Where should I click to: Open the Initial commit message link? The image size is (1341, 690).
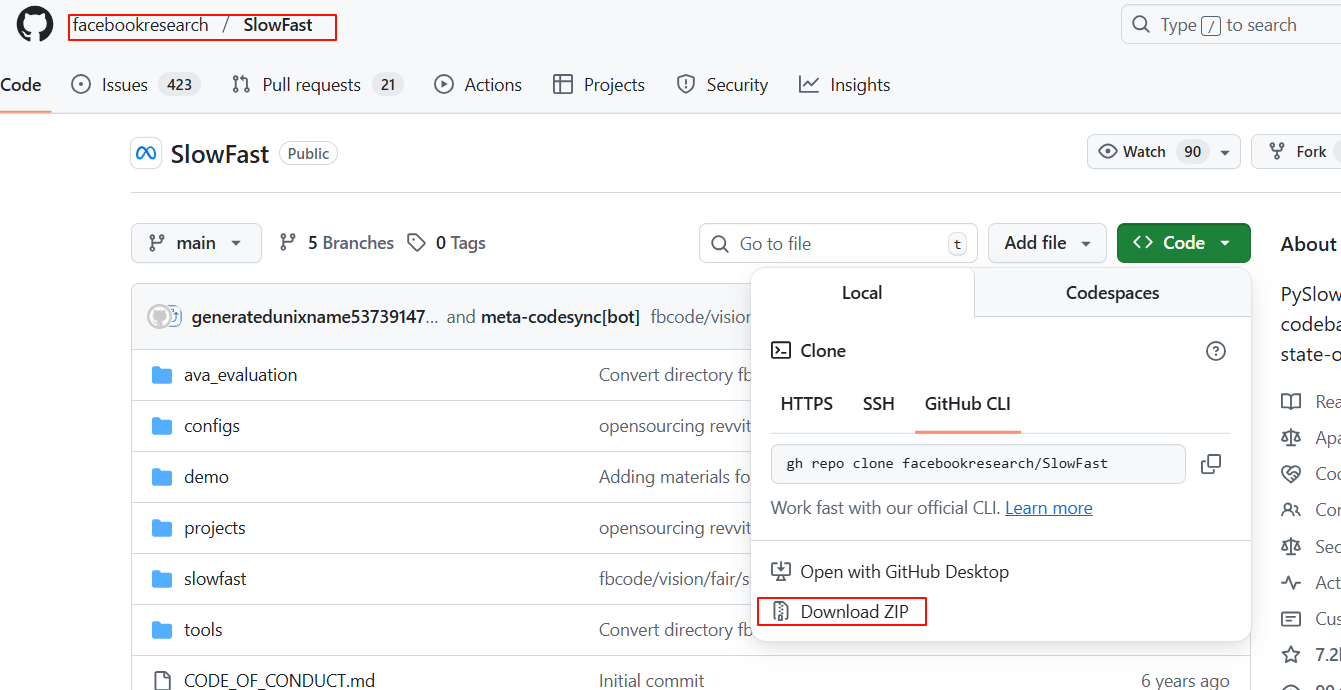point(651,681)
